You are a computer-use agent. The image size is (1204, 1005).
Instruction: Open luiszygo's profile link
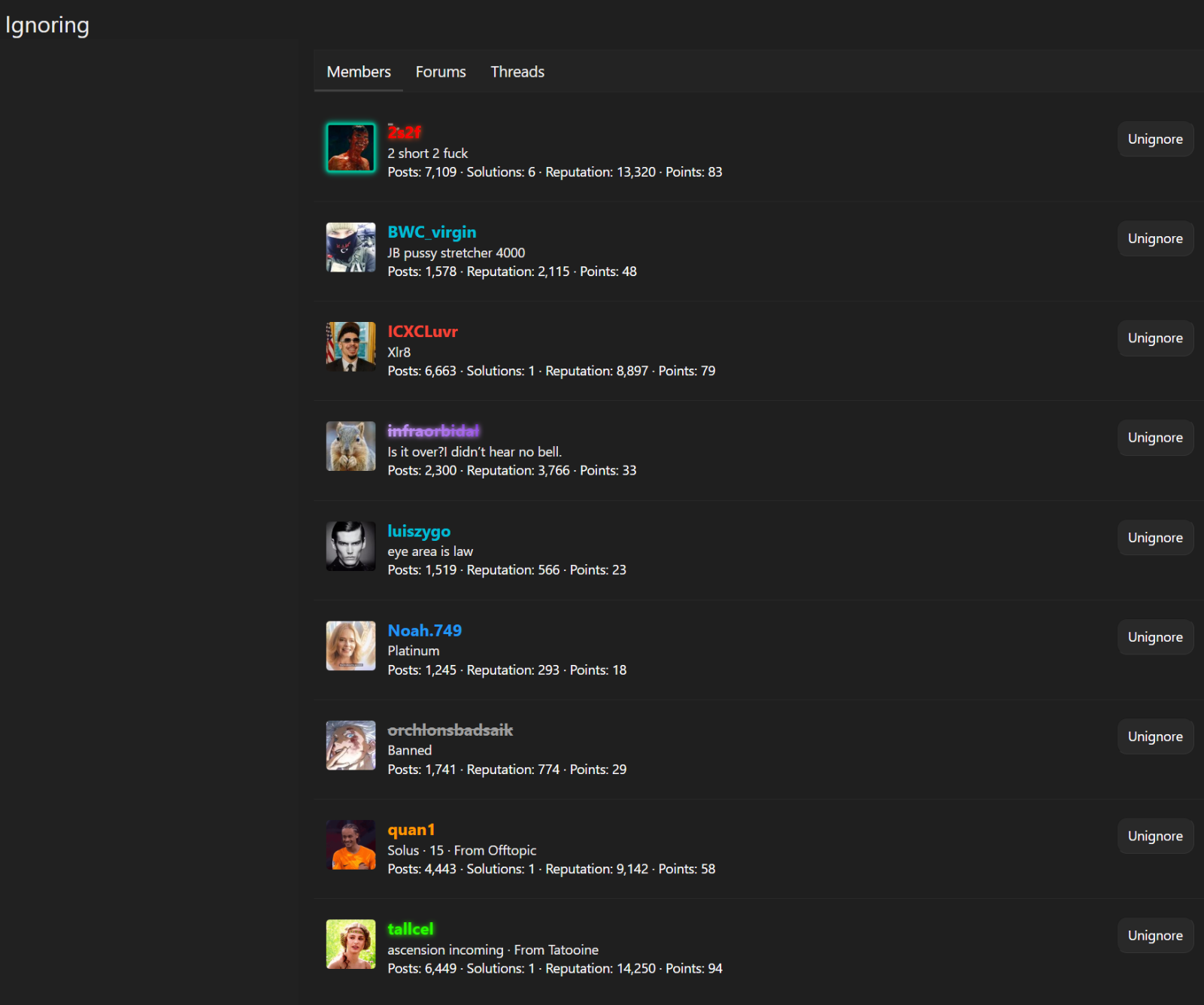[419, 531]
